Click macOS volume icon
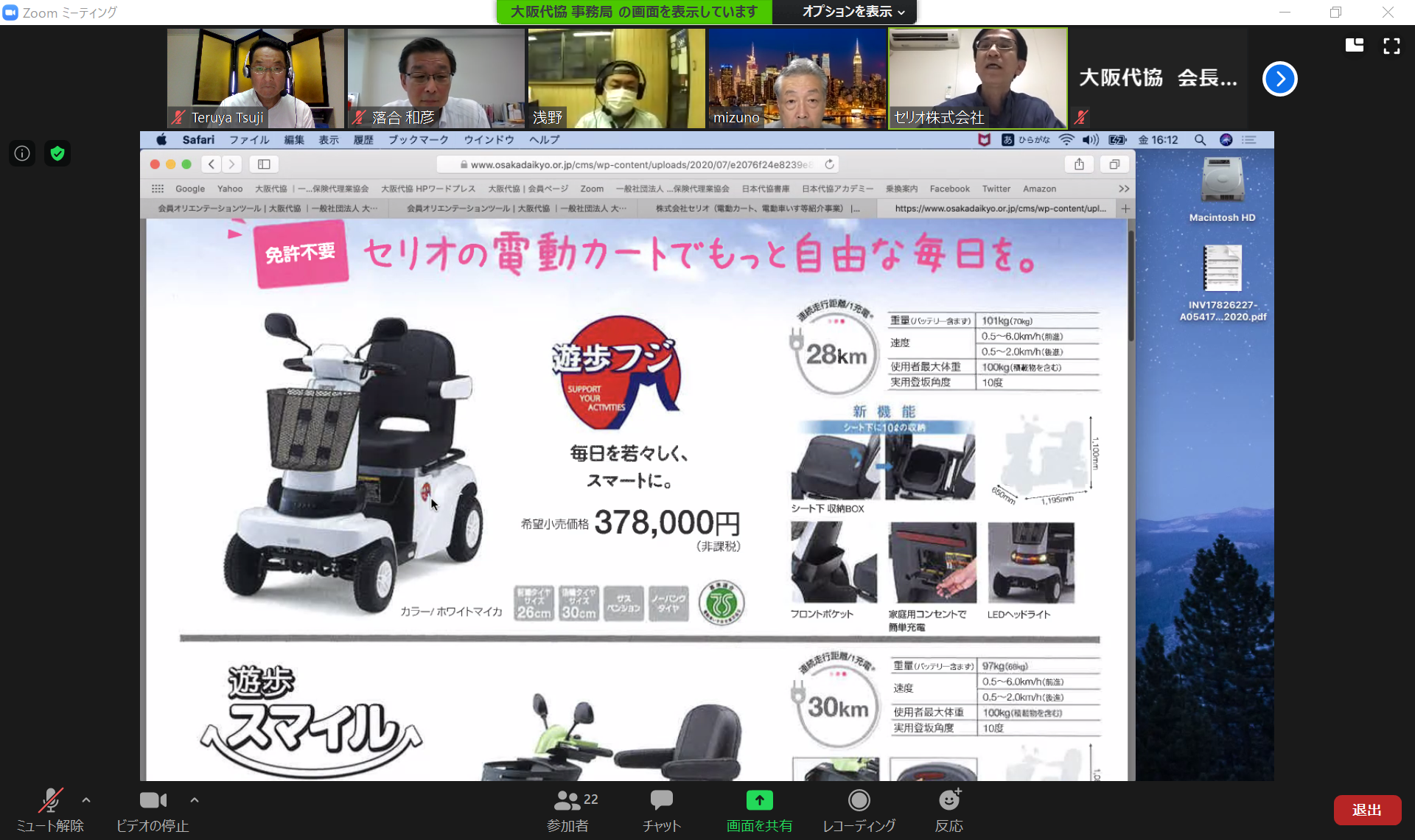This screenshot has width=1415, height=840. pos(1091,140)
